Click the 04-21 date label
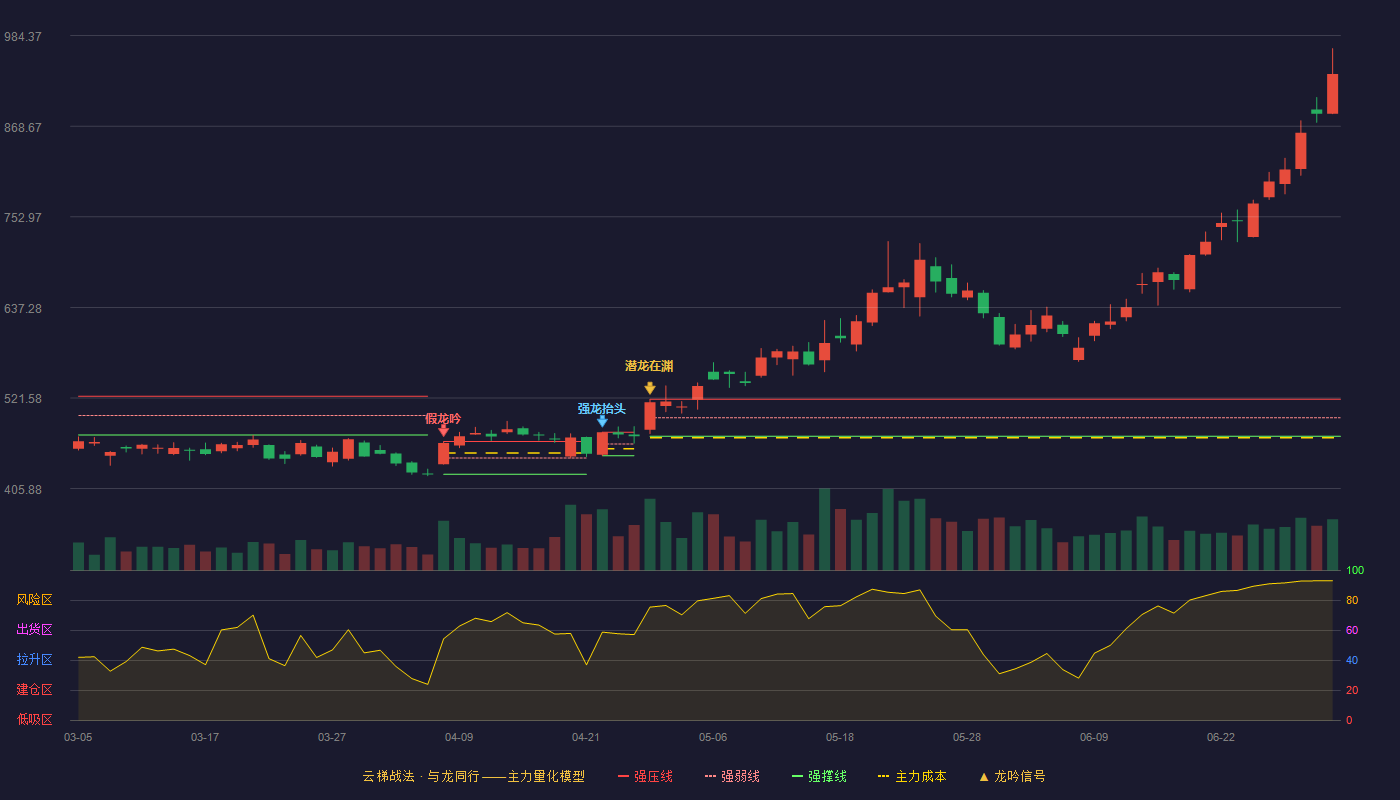This screenshot has height=800, width=1400. tap(586, 737)
